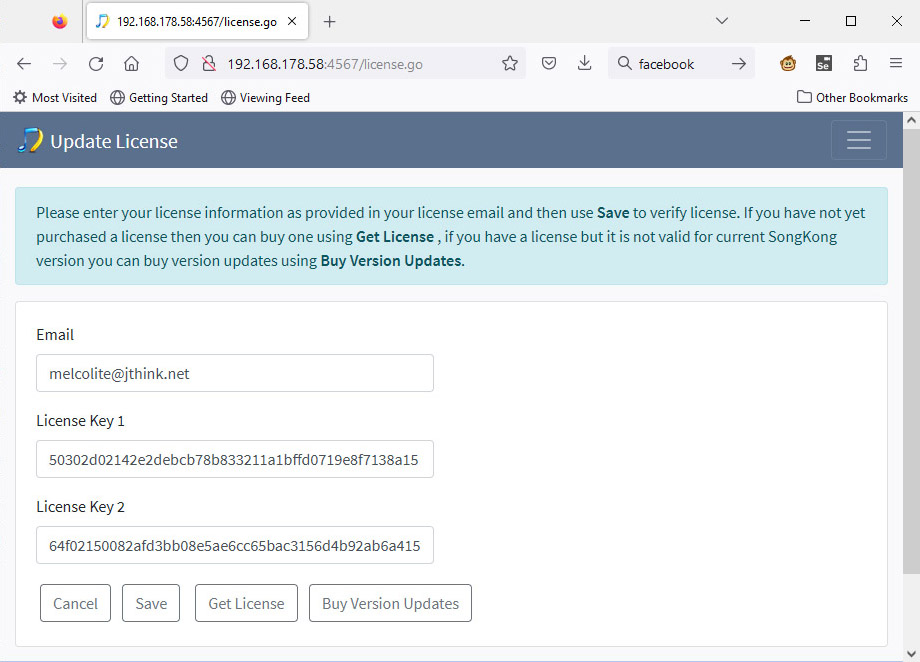920x662 pixels.
Task: Click the address bar URL
Action: (325, 64)
